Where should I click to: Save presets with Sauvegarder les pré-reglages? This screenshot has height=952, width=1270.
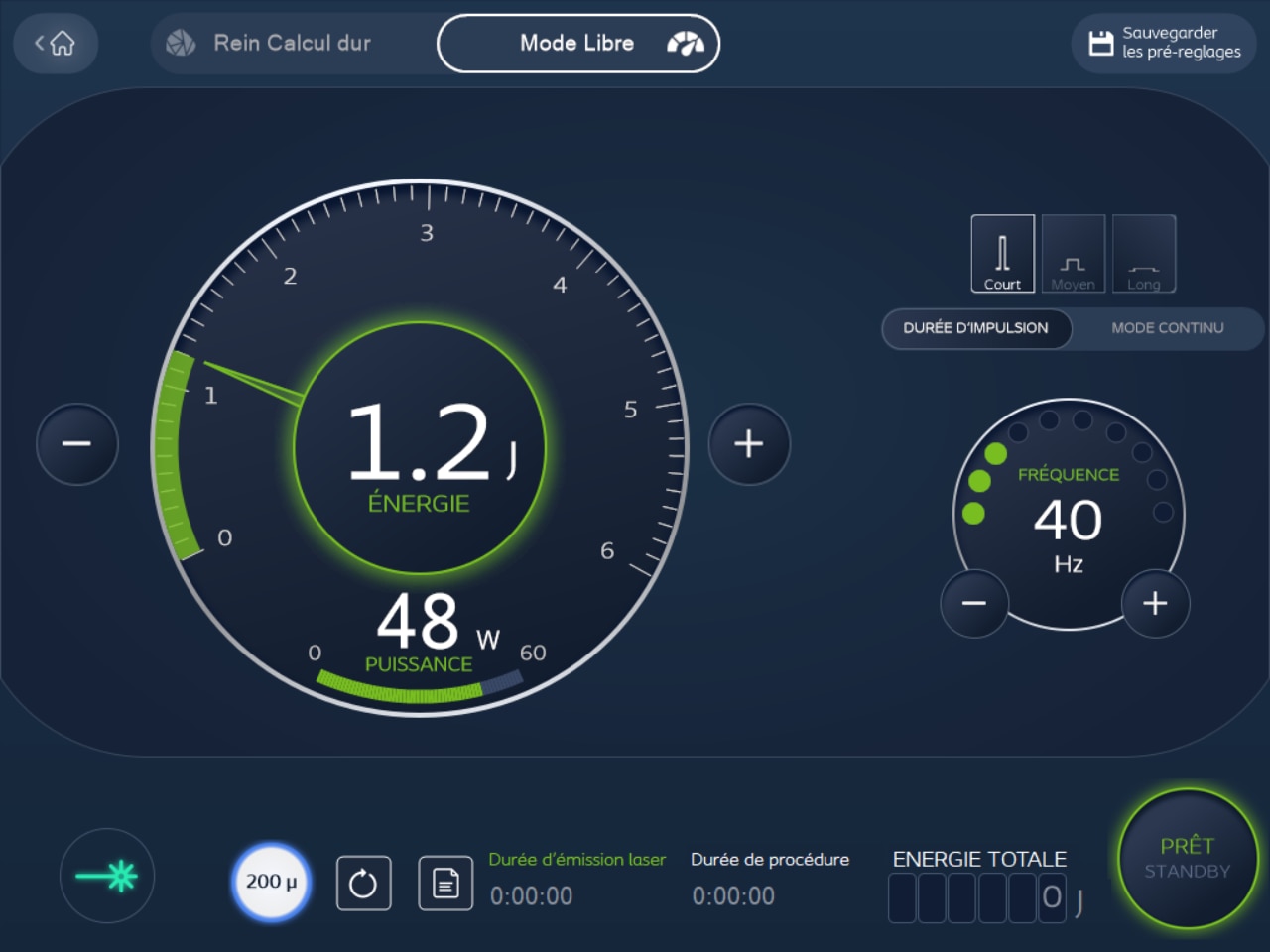(x=1164, y=43)
